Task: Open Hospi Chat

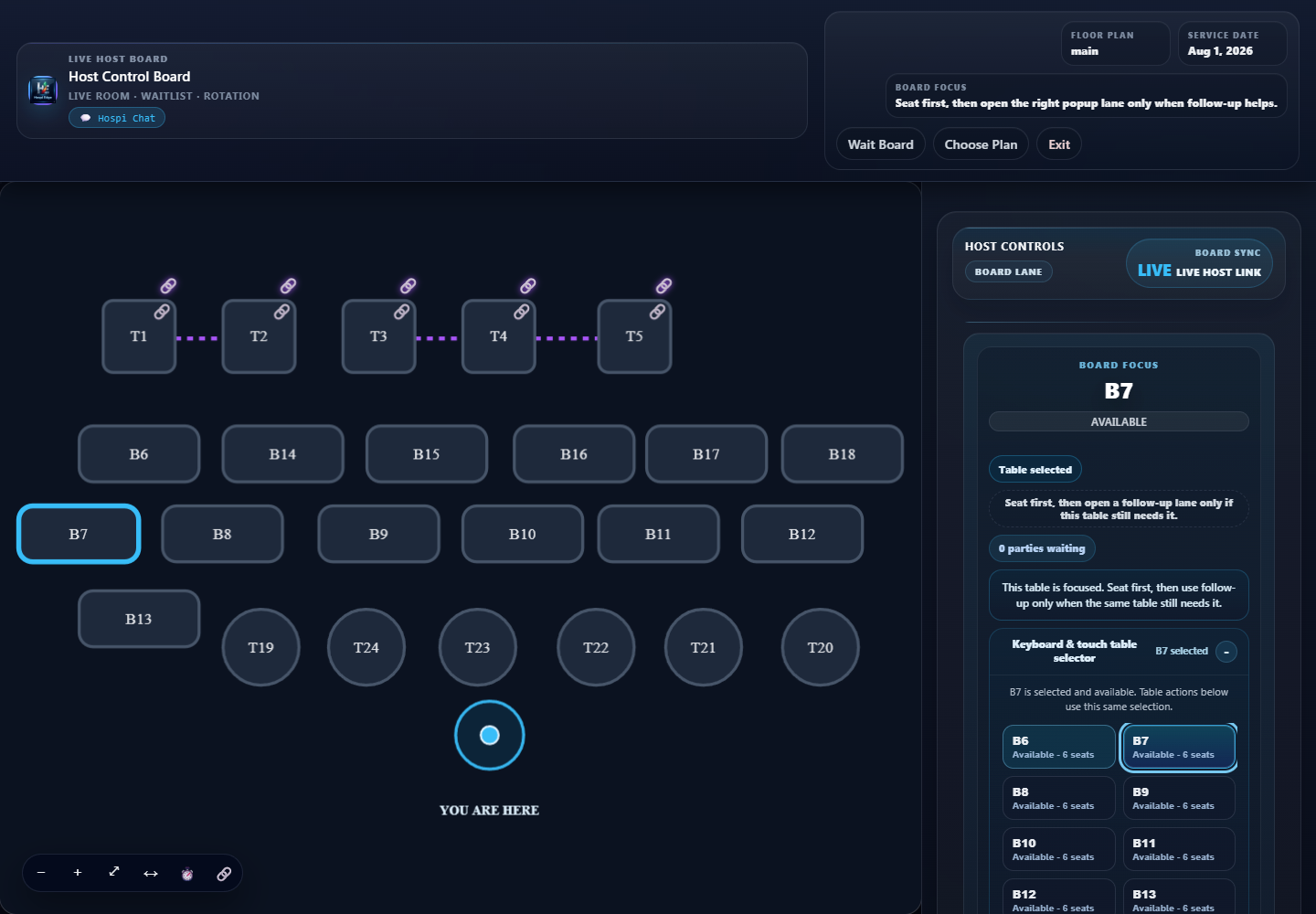Action: pos(117,118)
